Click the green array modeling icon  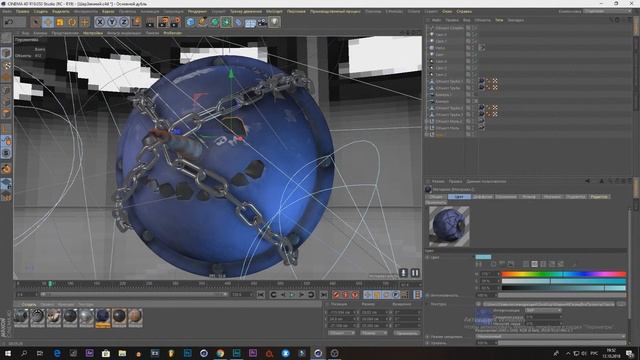[x=227, y=22]
